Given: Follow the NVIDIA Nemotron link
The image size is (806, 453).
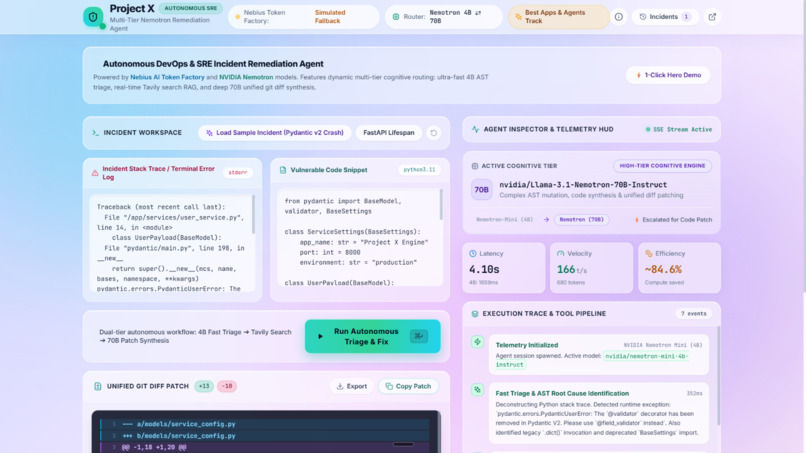Looking at the screenshot, I should (246, 77).
